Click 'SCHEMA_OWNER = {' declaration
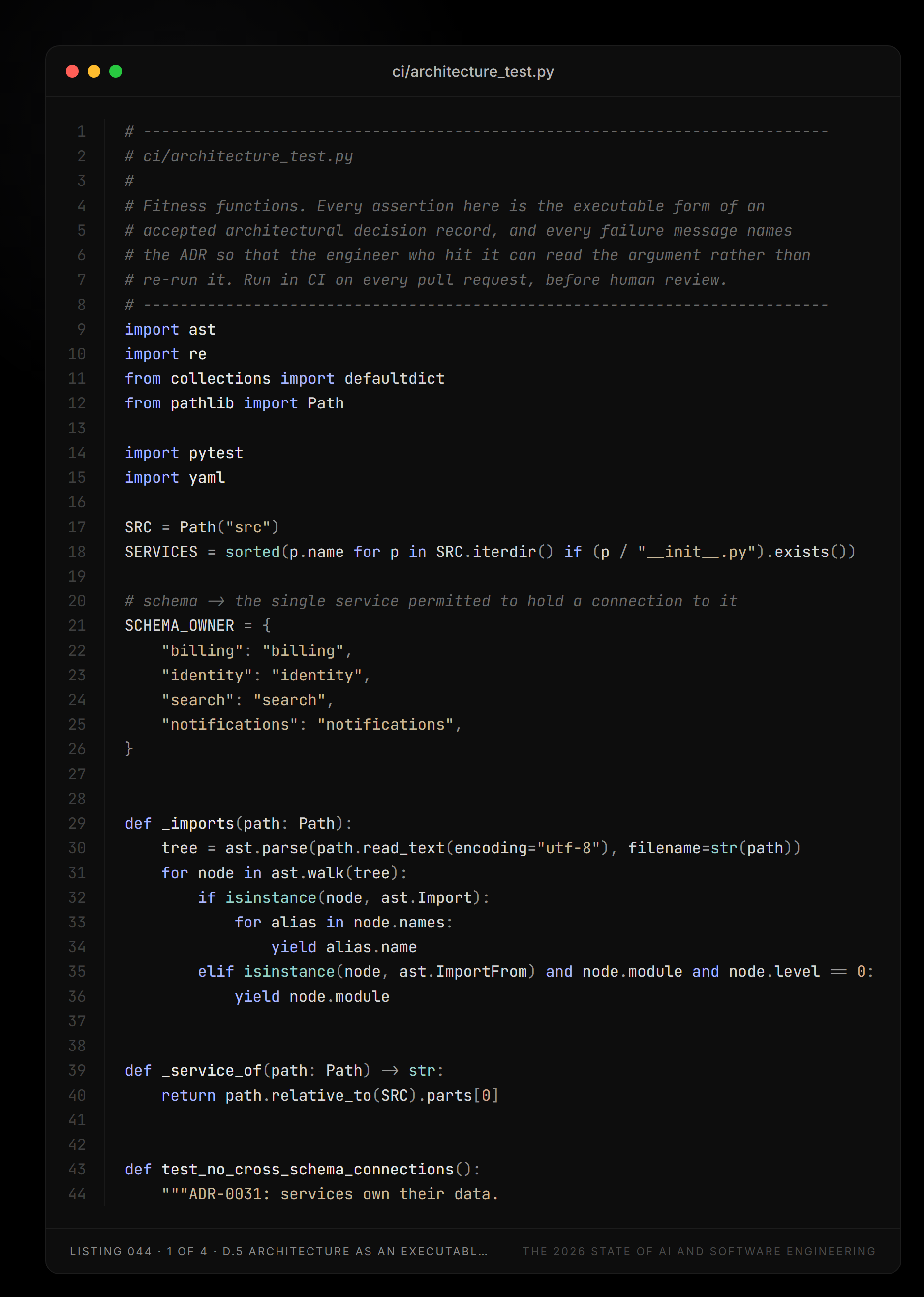 197,626
